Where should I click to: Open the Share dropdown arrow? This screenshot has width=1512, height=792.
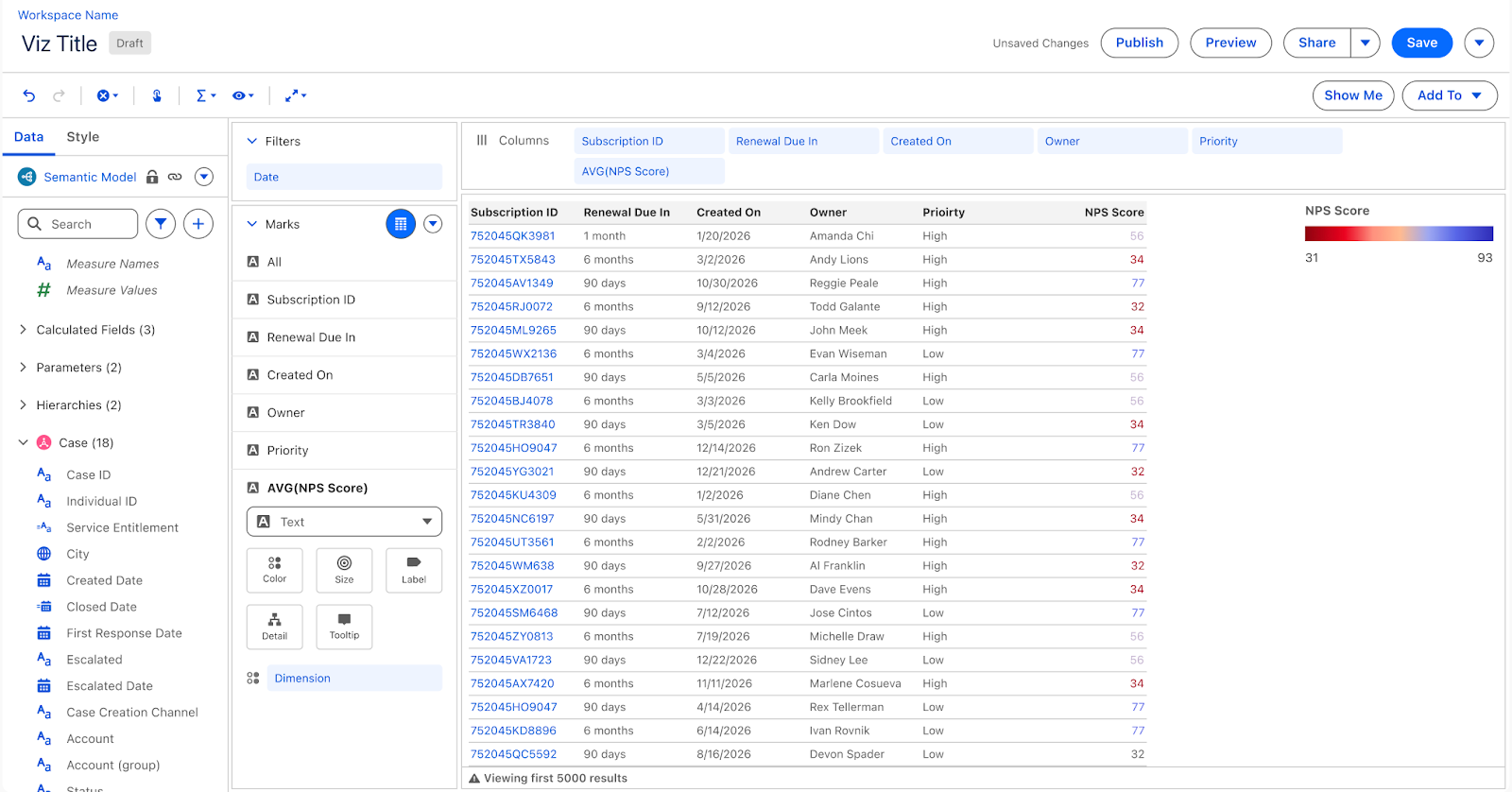pyautogui.click(x=1365, y=43)
